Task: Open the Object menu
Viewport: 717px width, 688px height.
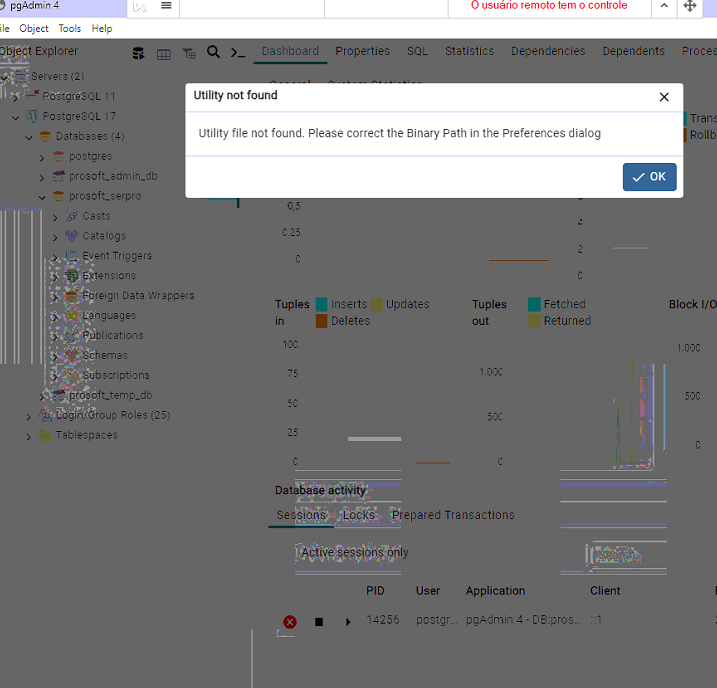Action: (34, 28)
